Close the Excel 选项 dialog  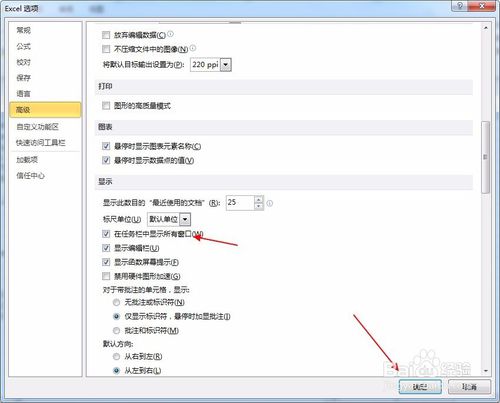point(481,6)
